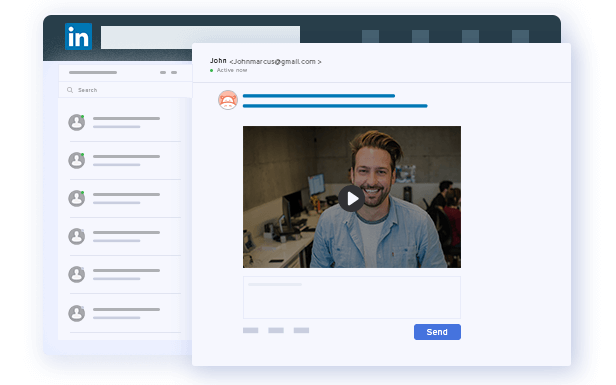Click inside the message text box
The width and height of the screenshot is (616, 385).
coord(352,297)
